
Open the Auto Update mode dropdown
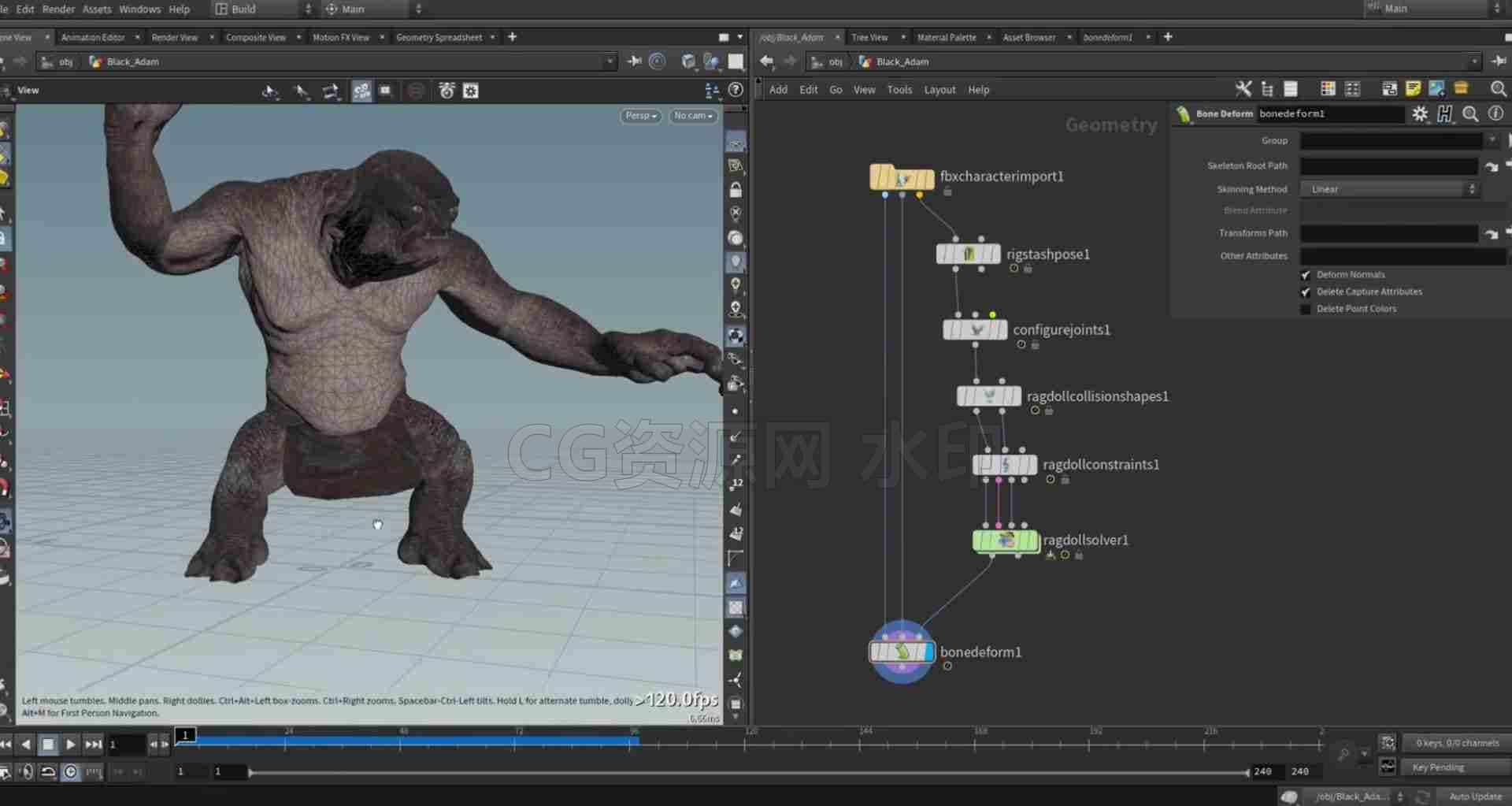[1475, 797]
